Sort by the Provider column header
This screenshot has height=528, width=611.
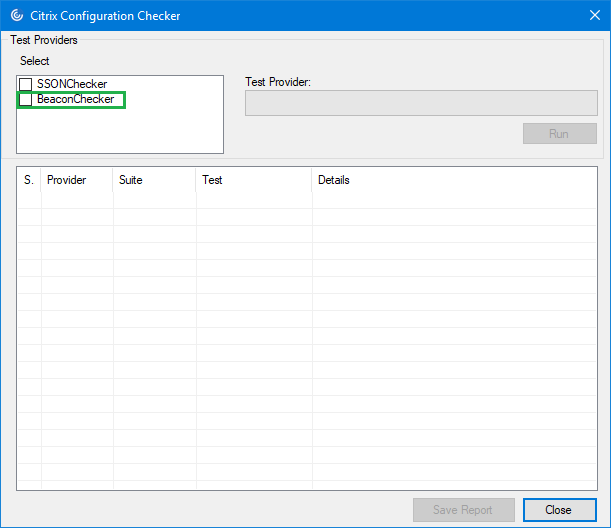[77, 180]
